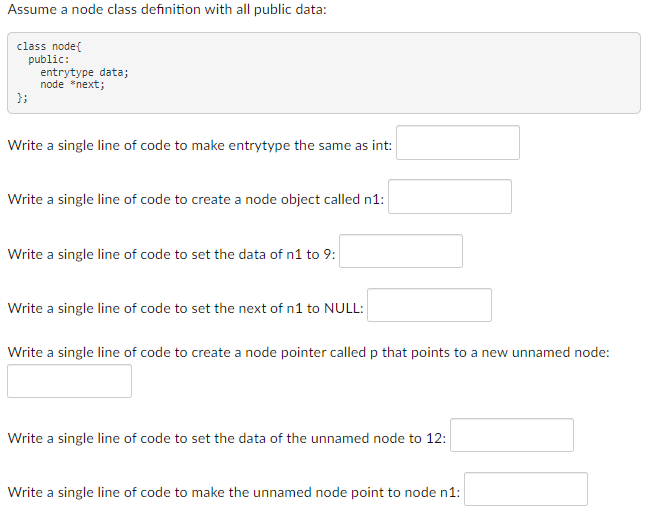Click the 'public:' line in code block

(49, 59)
